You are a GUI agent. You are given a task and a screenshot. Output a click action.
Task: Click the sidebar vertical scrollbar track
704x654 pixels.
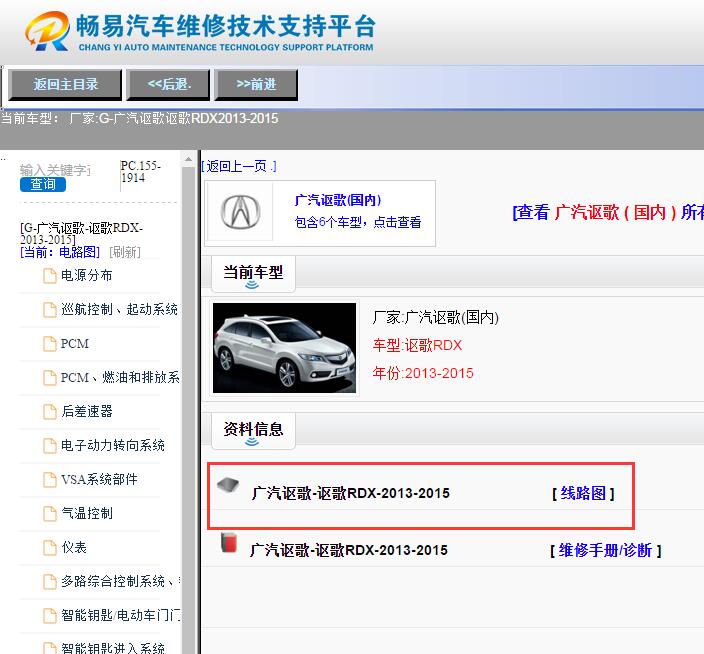coord(189,410)
